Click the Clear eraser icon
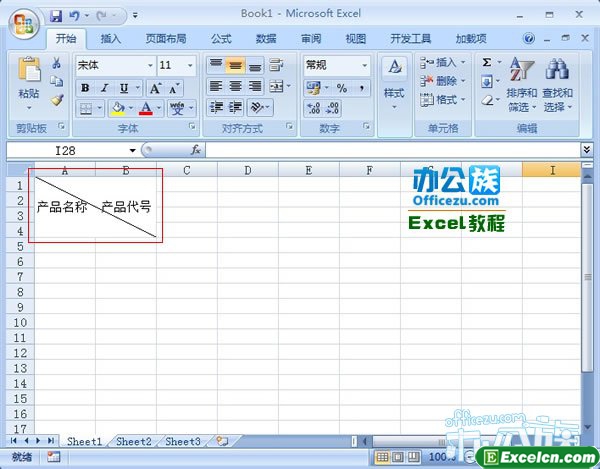 pyautogui.click(x=487, y=100)
